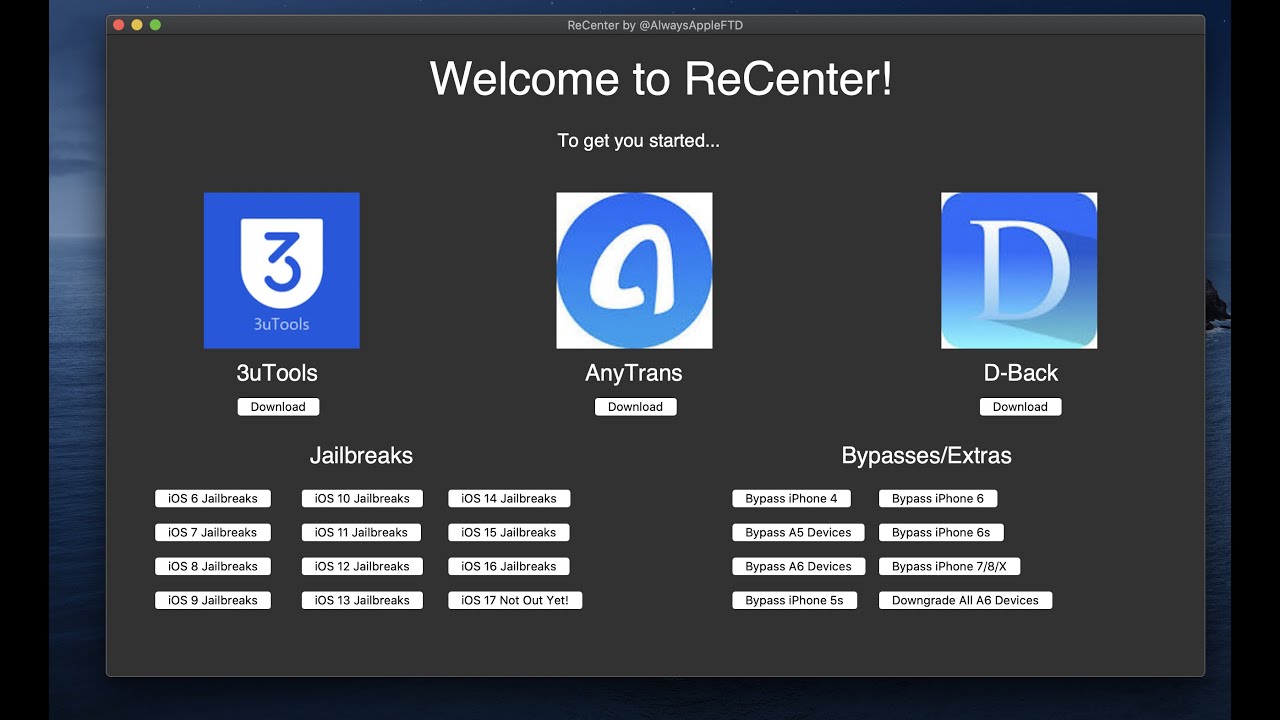1280x720 pixels.
Task: Select Bypass iPhone 5s
Action: coord(794,600)
